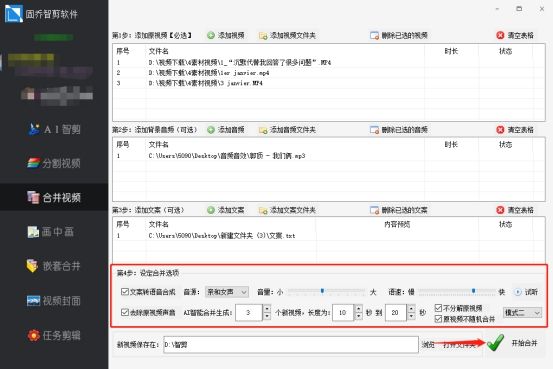
Task: Decrease the number of new videos stepper
Action: tap(267, 316)
